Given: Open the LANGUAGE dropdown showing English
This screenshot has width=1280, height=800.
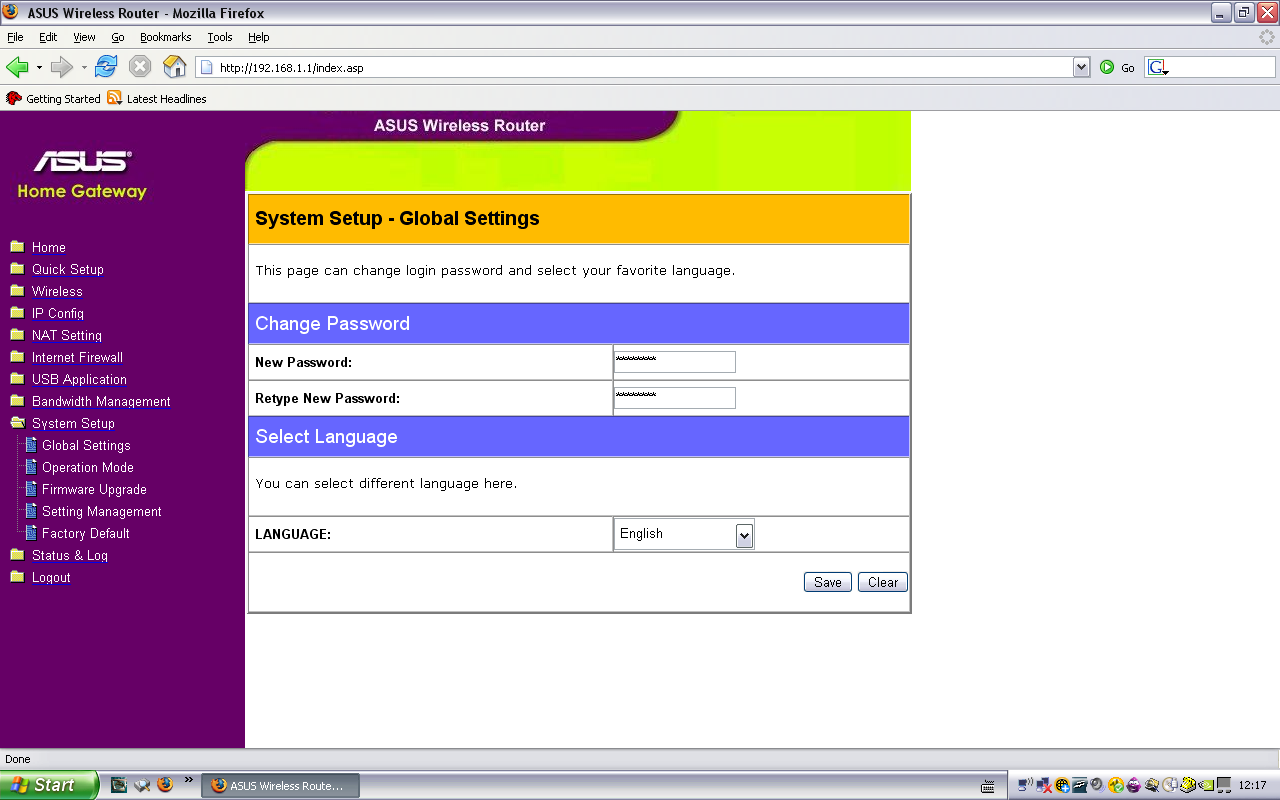Looking at the screenshot, I should [x=684, y=534].
